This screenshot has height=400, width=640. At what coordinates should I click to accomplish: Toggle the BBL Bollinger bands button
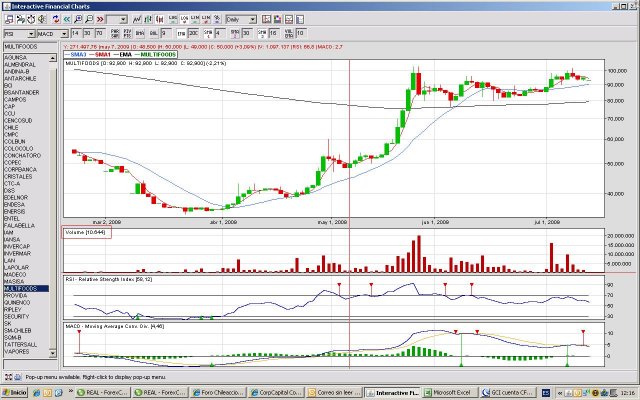click(153, 33)
